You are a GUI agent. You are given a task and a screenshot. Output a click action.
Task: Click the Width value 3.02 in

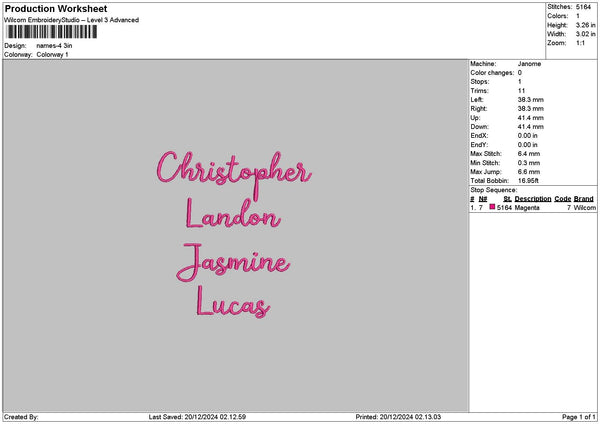(585, 34)
